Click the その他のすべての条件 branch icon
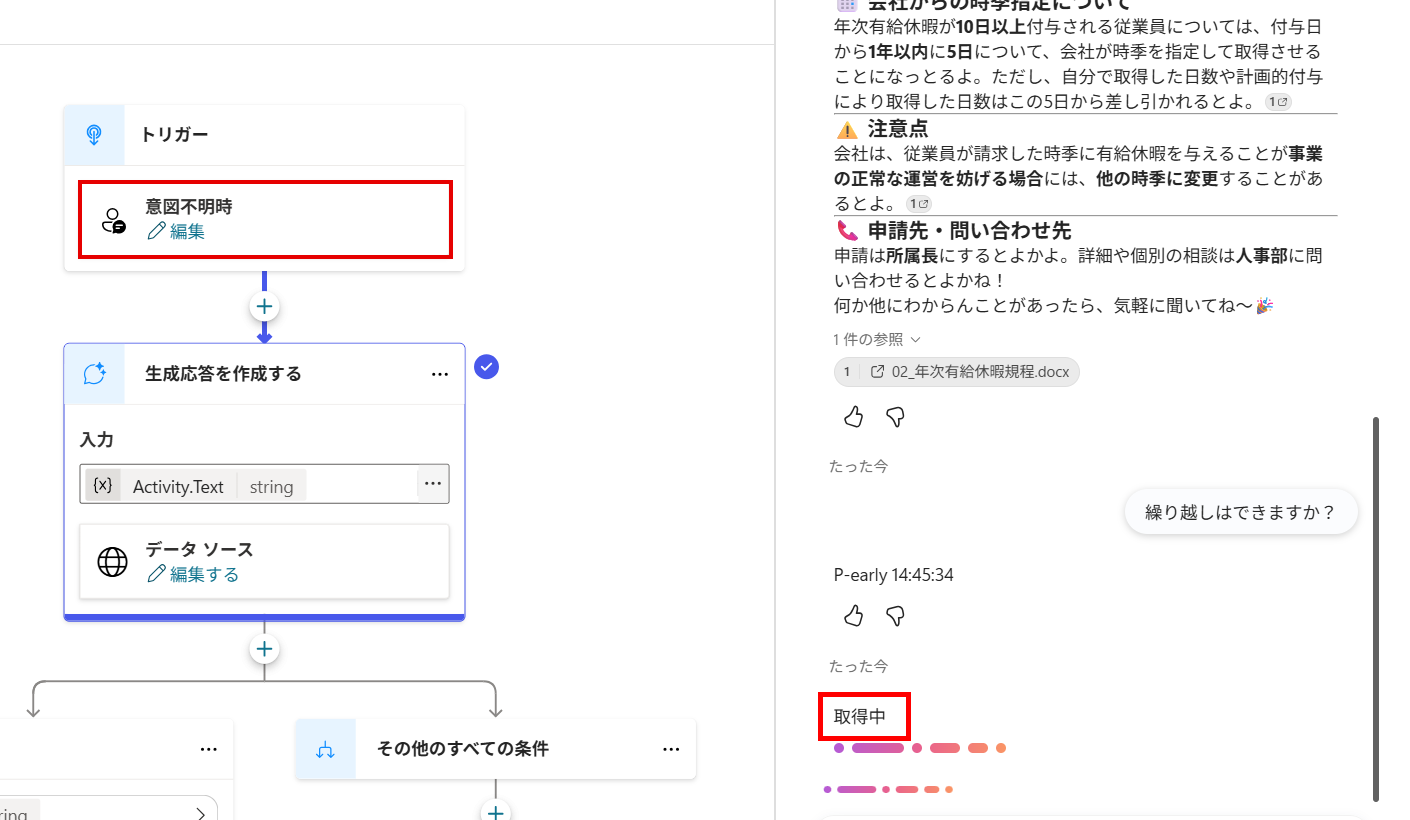Image resolution: width=1410 pixels, height=820 pixels. tap(326, 749)
